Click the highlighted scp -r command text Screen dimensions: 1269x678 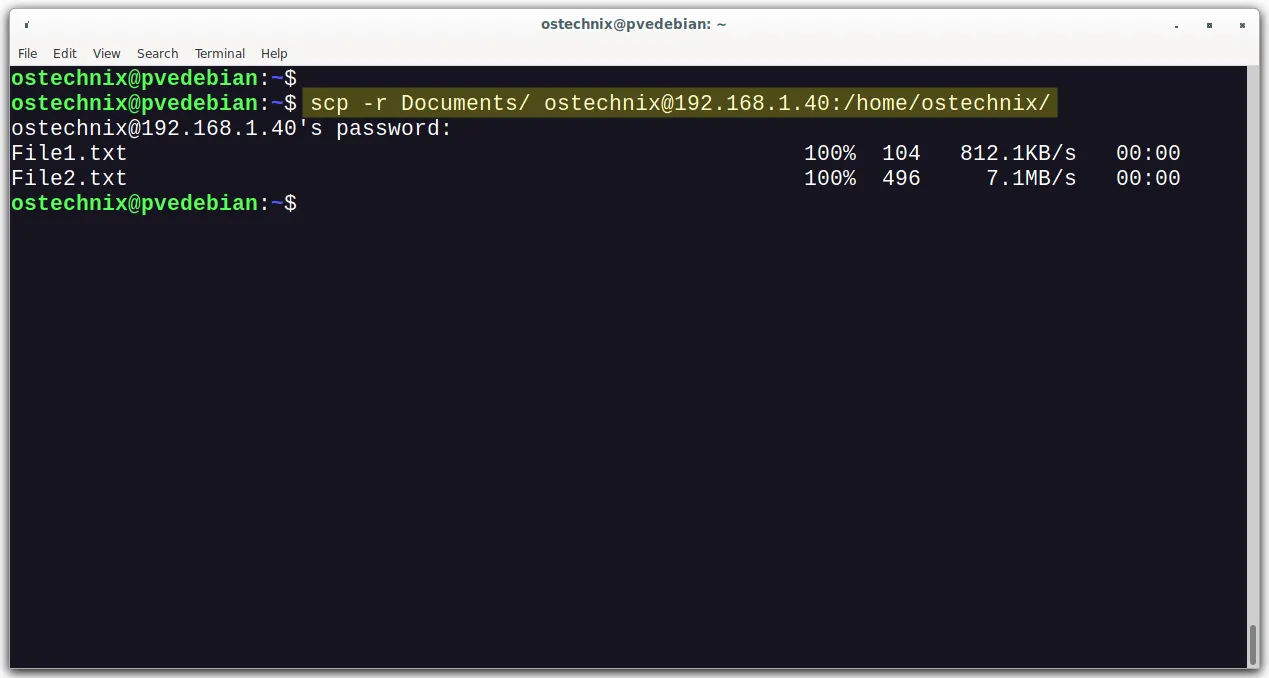(680, 103)
